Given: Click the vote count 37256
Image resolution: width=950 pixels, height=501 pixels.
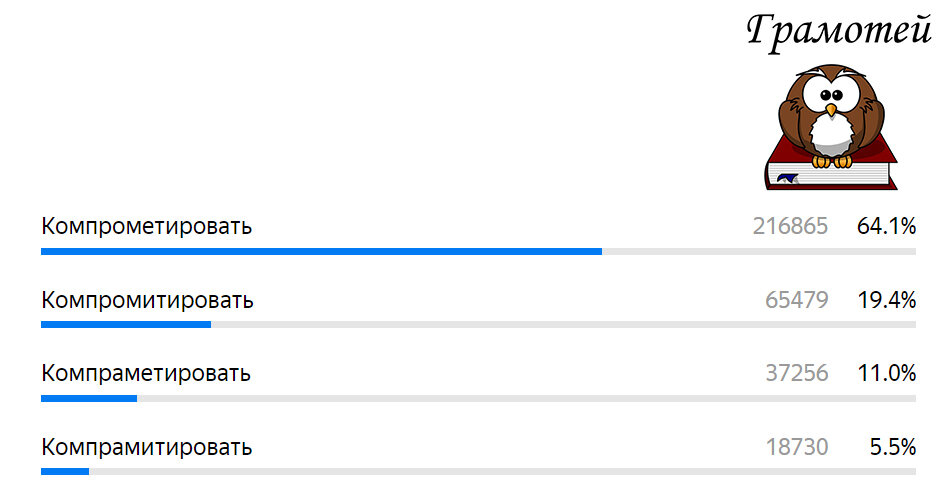Looking at the screenshot, I should tap(797, 373).
